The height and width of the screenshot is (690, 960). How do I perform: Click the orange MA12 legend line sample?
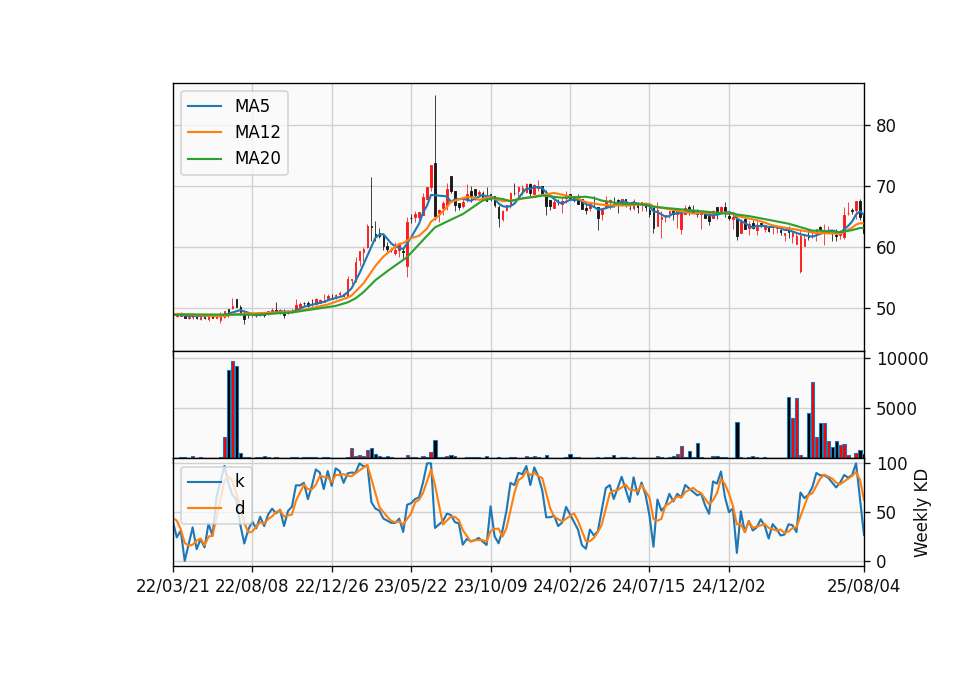point(204,132)
